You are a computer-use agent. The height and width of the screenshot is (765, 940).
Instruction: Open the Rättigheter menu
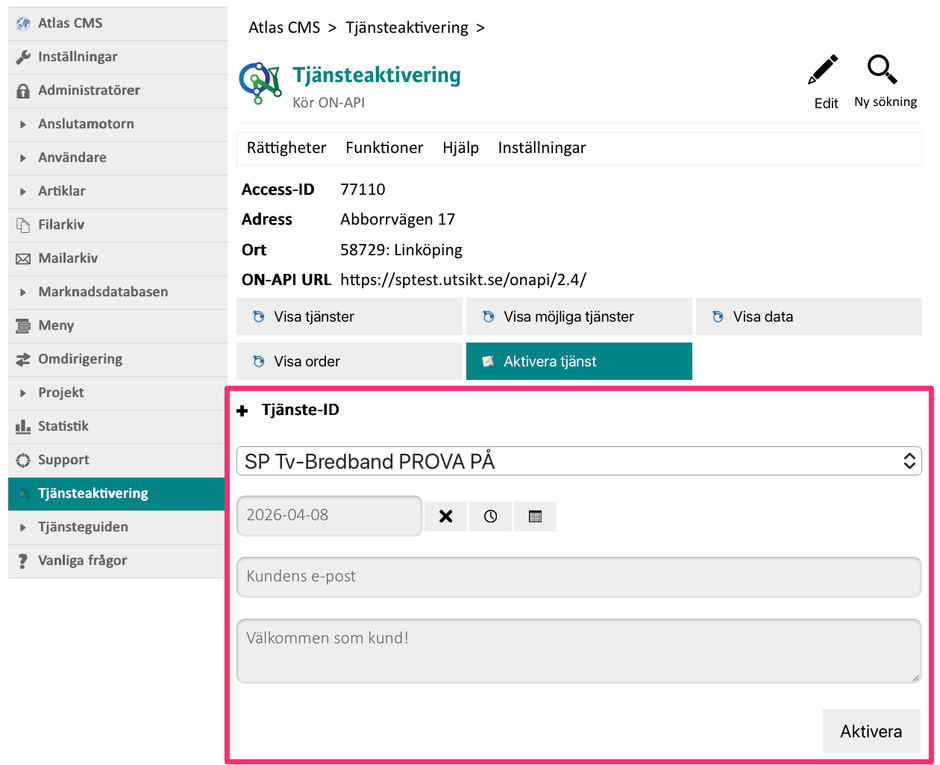[x=286, y=148]
